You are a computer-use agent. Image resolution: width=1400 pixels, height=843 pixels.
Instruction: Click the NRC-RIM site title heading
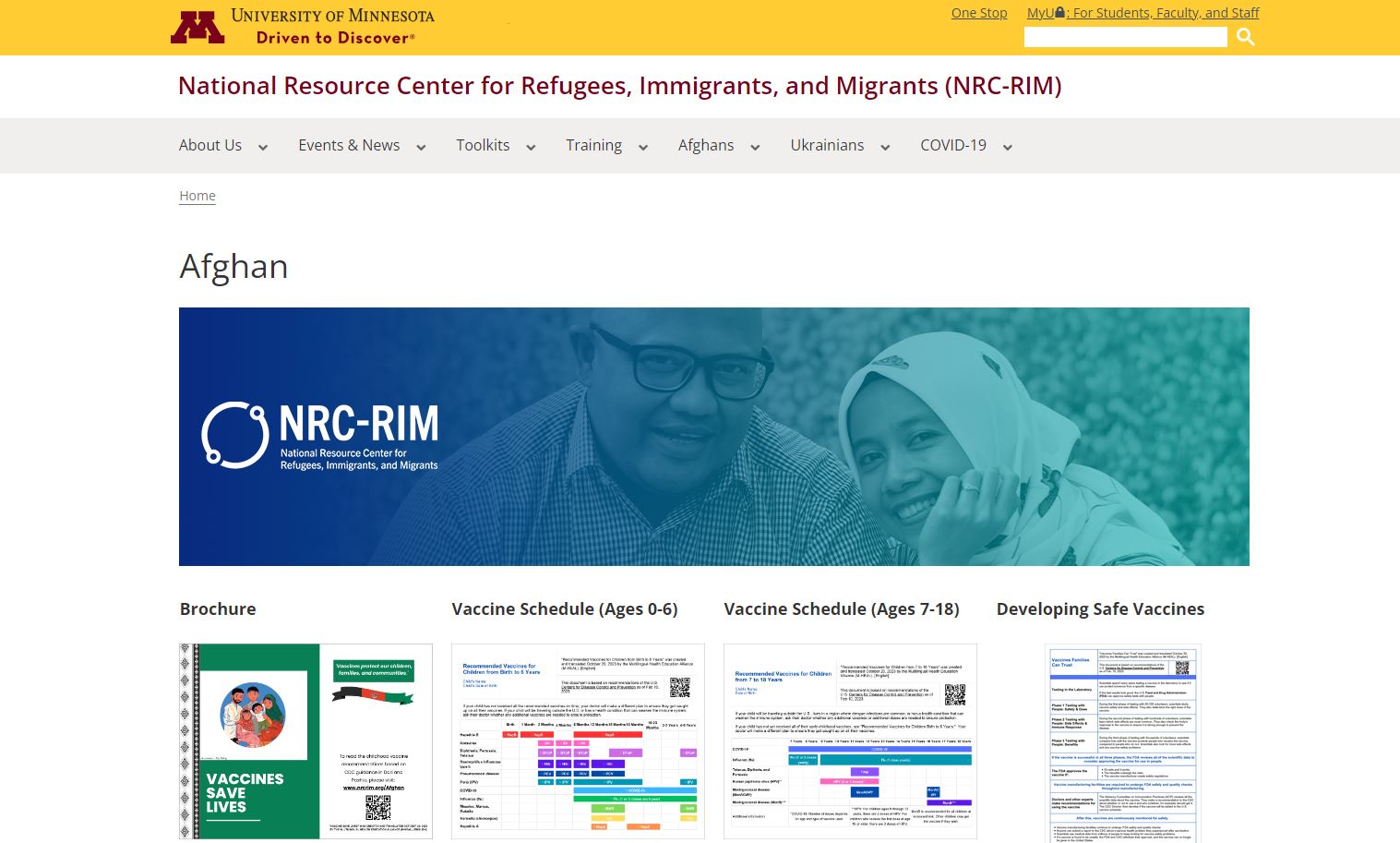click(619, 86)
